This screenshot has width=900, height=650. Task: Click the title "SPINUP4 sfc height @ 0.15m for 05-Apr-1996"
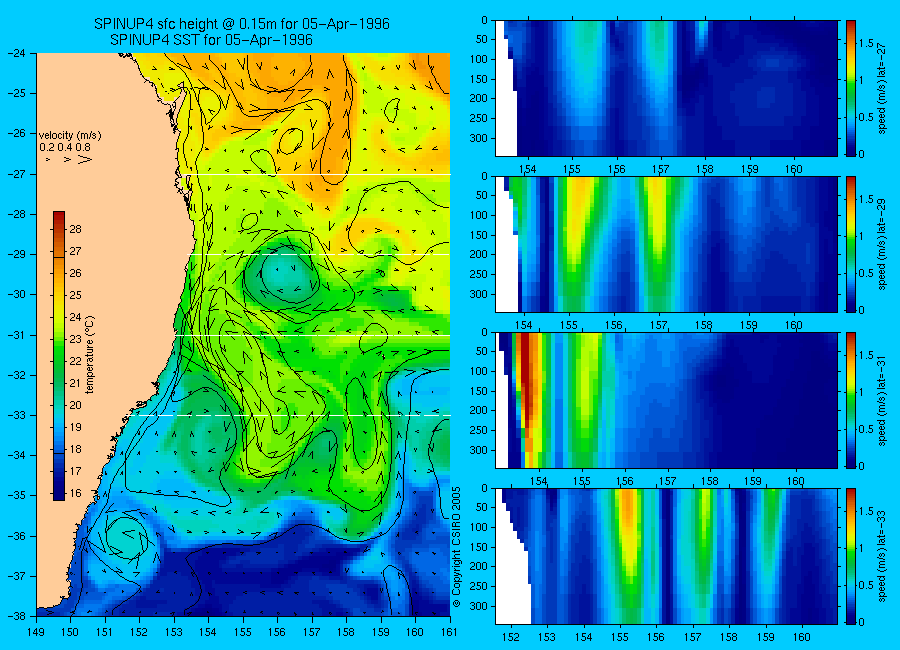[242, 24]
